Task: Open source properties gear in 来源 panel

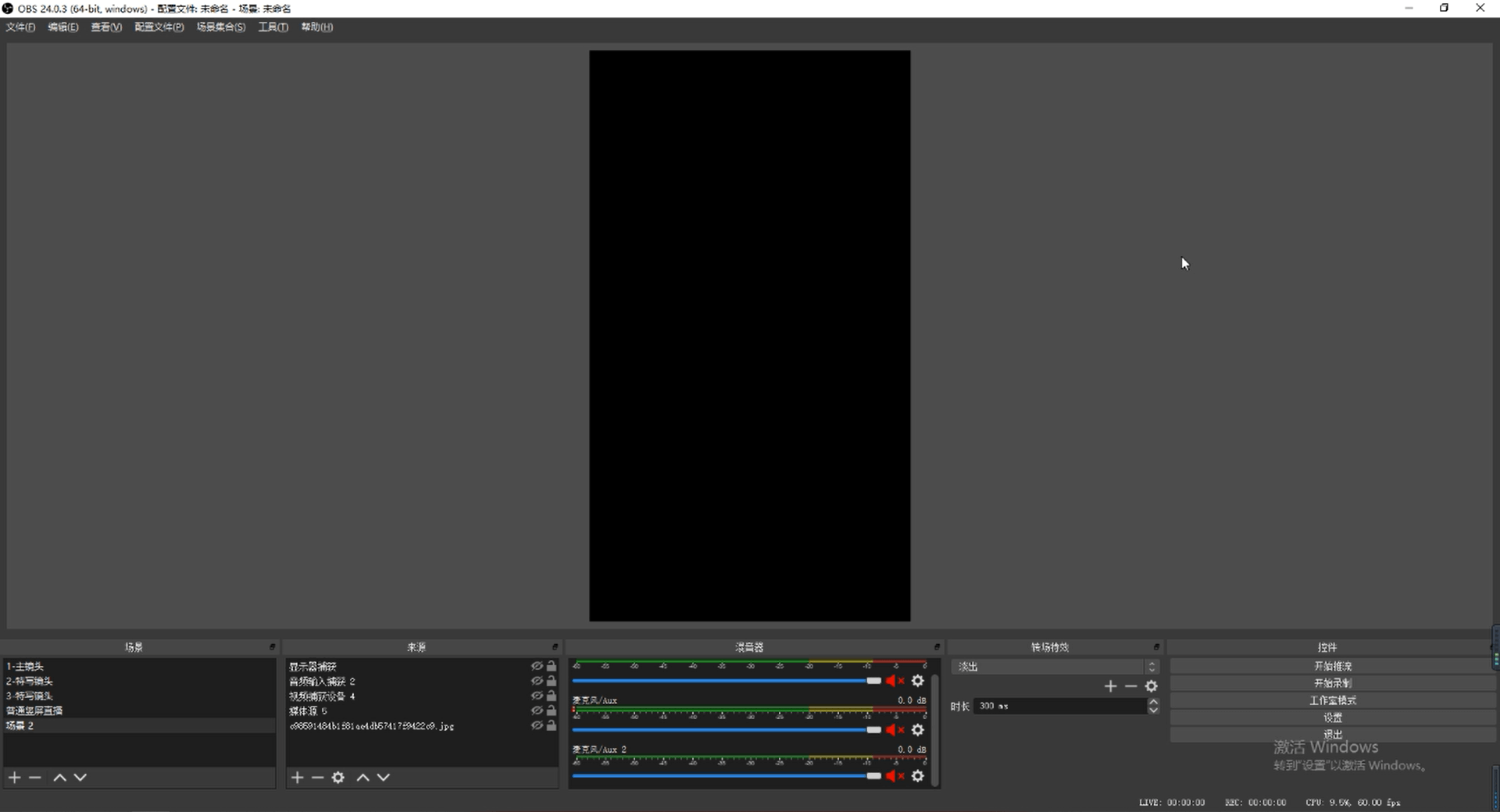Action: (x=337, y=777)
